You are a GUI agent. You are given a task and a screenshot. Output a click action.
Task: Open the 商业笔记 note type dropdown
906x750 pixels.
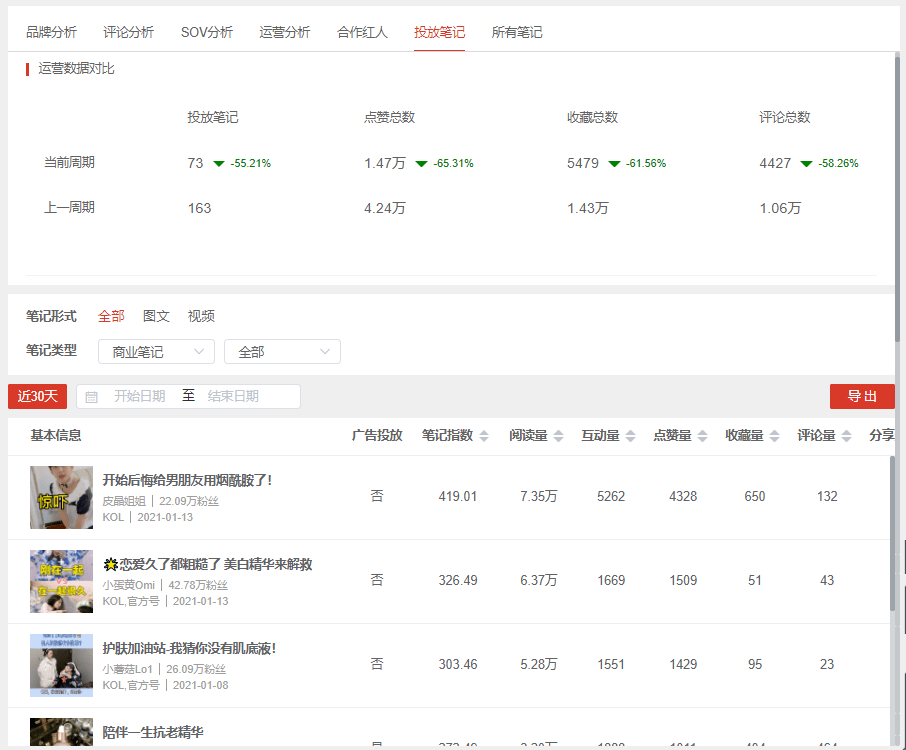pyautogui.click(x=156, y=352)
